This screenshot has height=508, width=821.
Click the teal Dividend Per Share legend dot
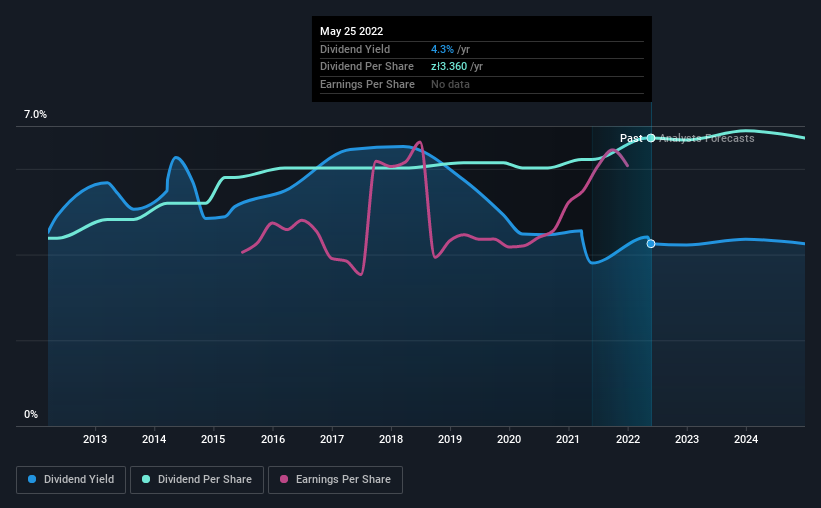coord(146,479)
